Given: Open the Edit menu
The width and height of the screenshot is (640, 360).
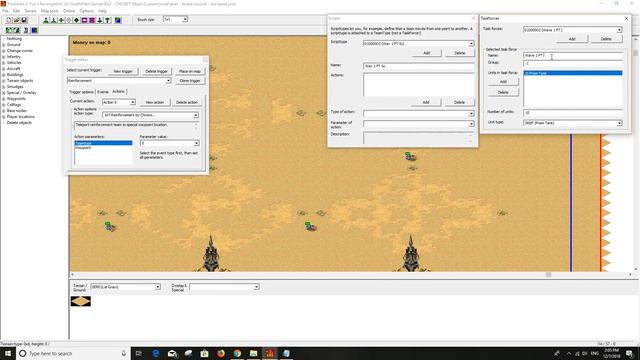Looking at the screenshot, I should click(x=16, y=11).
